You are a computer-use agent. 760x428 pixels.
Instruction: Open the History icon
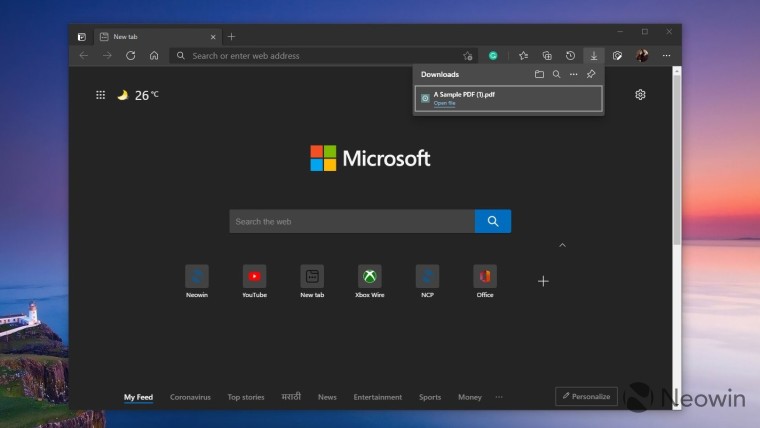[570, 56]
